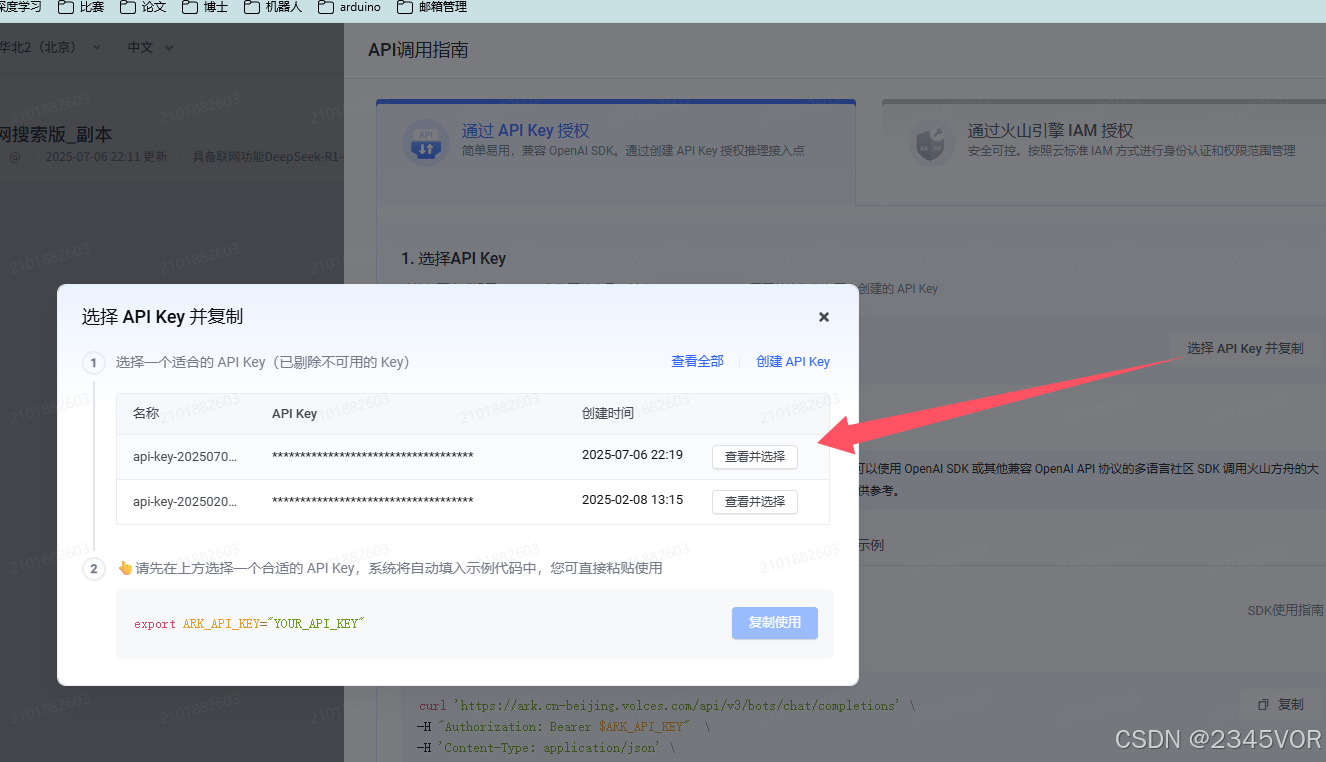The height and width of the screenshot is (762, 1326).
Task: Click the 创建 API Key link
Action: click(x=793, y=361)
